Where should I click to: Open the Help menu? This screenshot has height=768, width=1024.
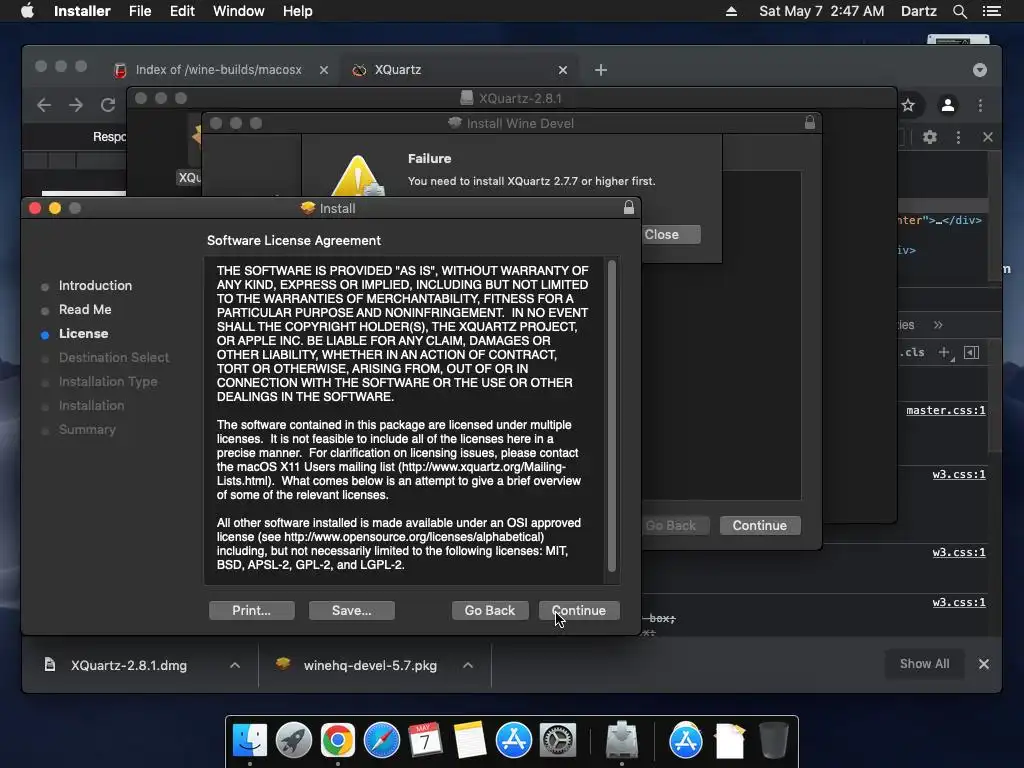point(297,11)
